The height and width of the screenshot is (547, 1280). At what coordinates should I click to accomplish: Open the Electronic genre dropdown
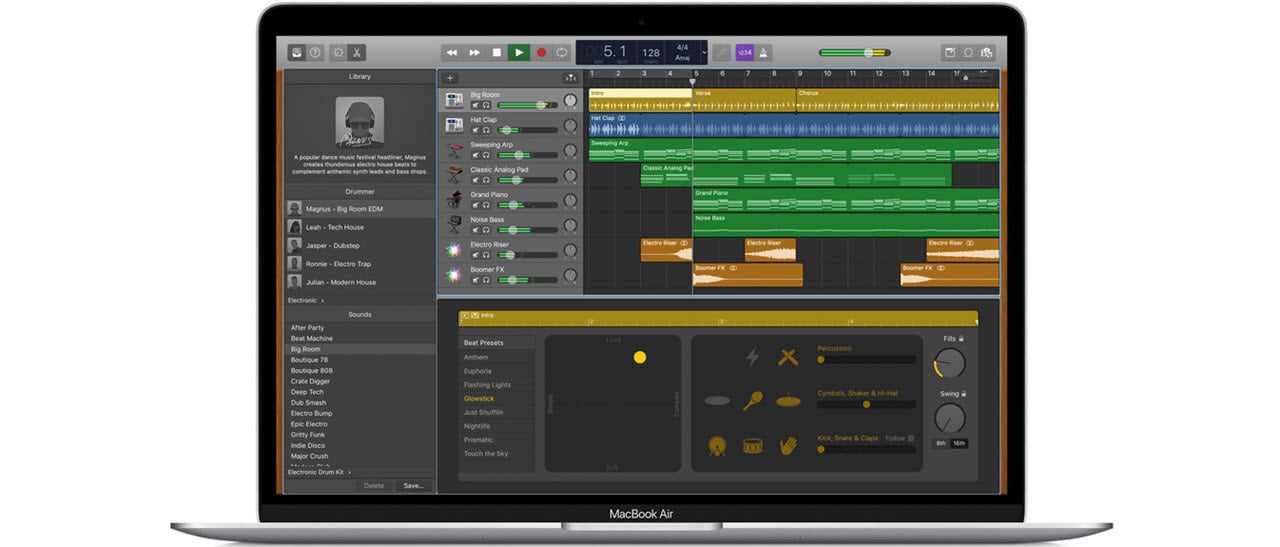pos(307,300)
